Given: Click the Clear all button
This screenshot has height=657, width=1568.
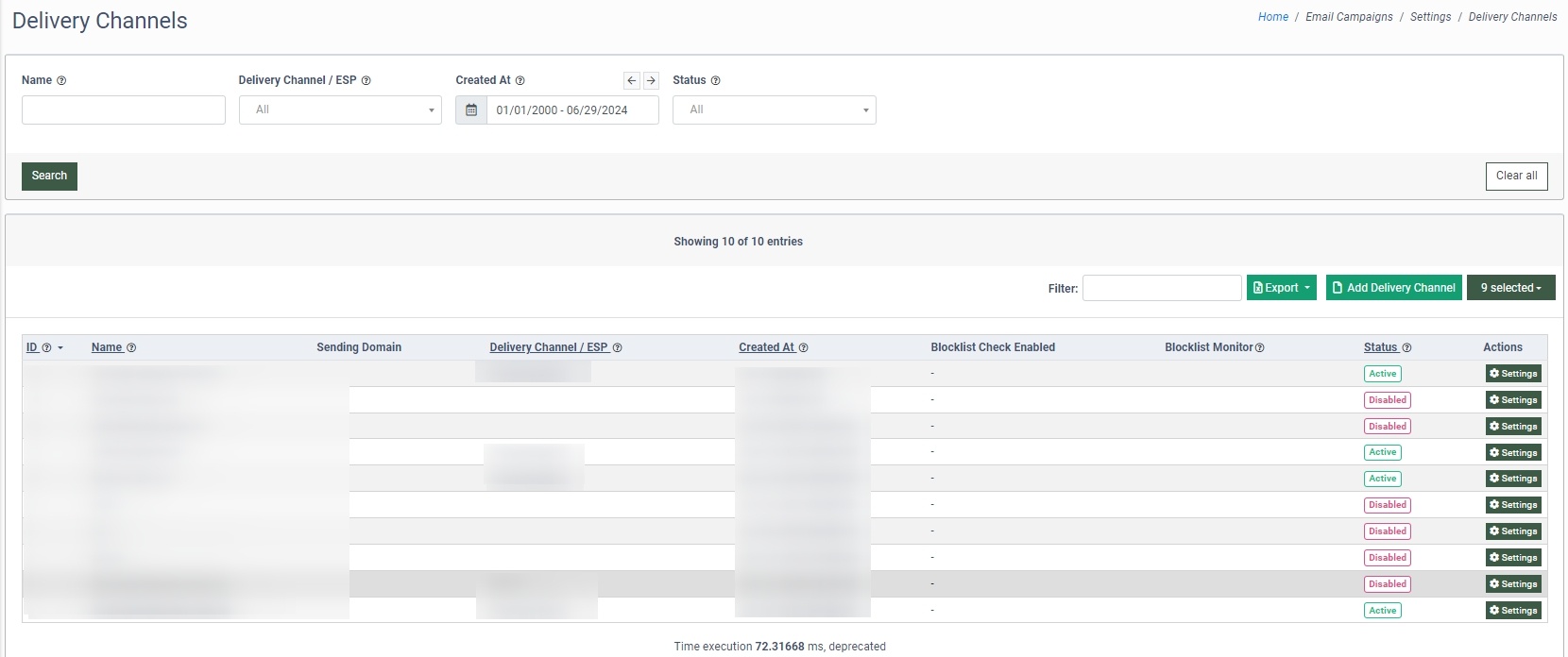Looking at the screenshot, I should coord(1516,176).
